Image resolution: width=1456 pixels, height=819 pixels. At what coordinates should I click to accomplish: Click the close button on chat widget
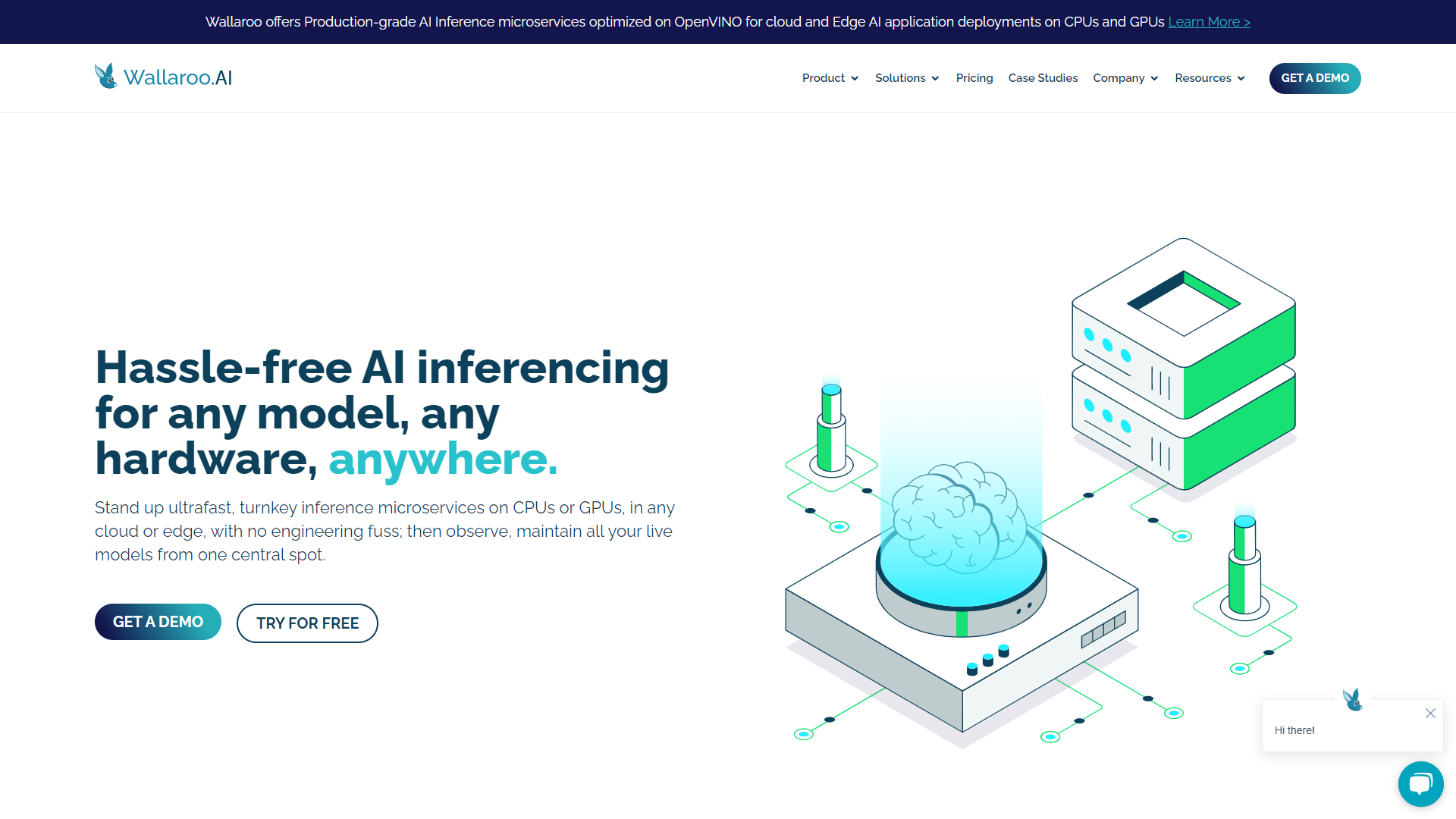[1430, 713]
